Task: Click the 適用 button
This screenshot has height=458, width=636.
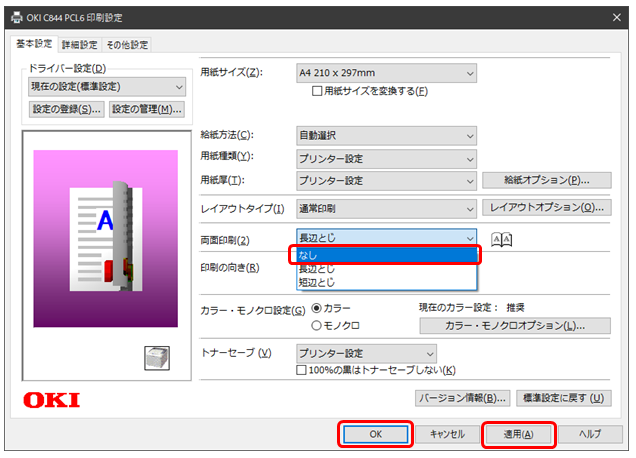Action: [x=518, y=434]
